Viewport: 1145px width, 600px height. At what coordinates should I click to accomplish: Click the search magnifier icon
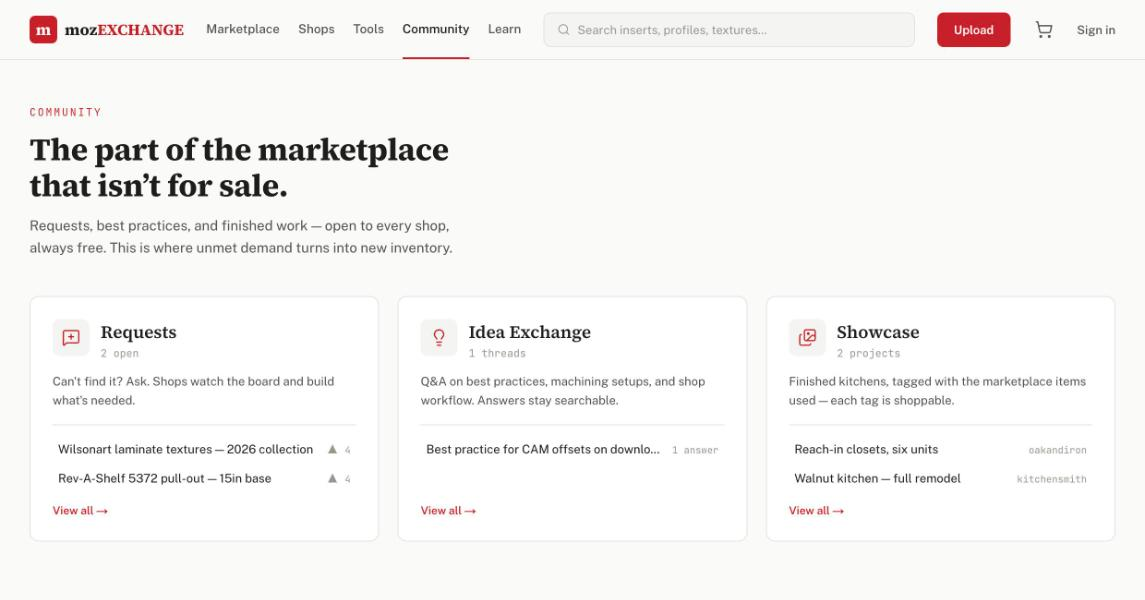click(x=564, y=30)
